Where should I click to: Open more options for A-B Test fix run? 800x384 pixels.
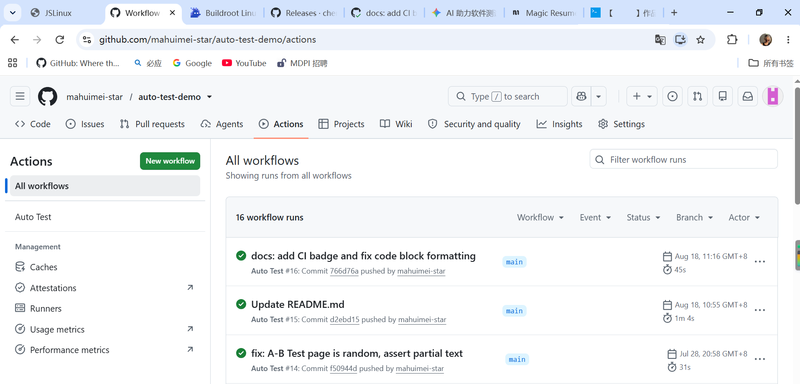760,359
